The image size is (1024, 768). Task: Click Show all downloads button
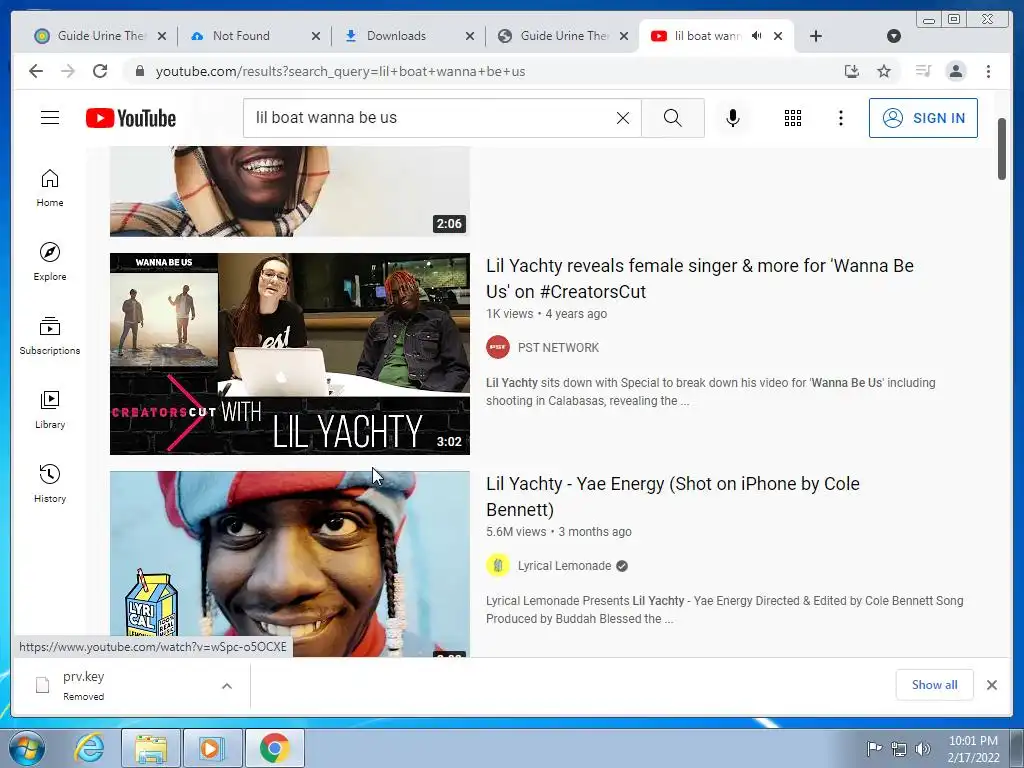935,684
